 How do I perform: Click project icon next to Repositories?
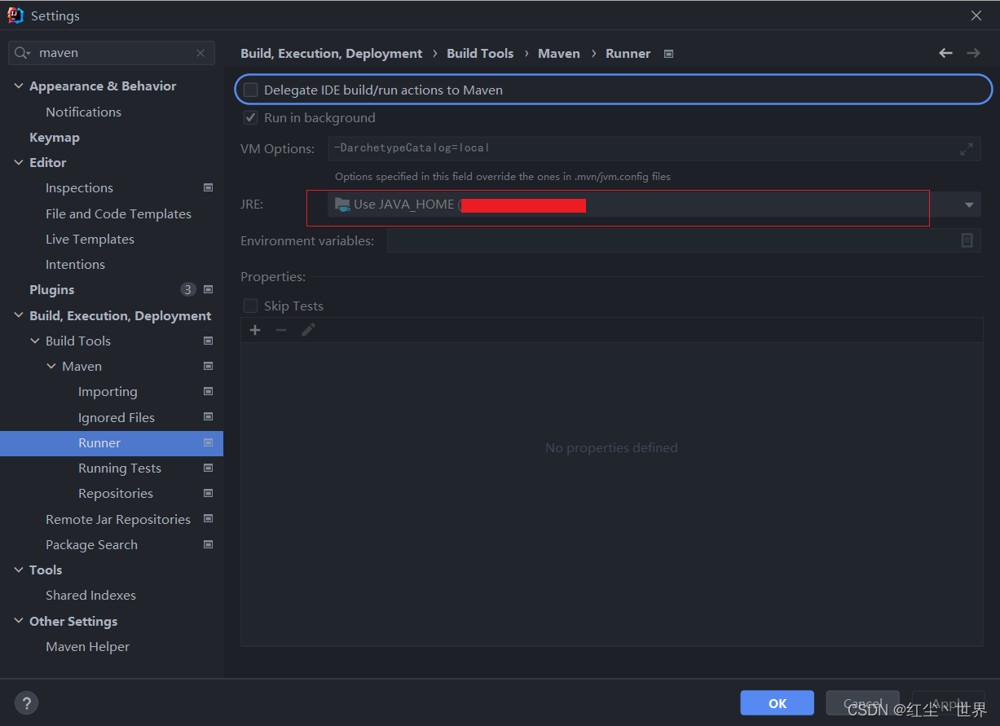tap(208, 493)
